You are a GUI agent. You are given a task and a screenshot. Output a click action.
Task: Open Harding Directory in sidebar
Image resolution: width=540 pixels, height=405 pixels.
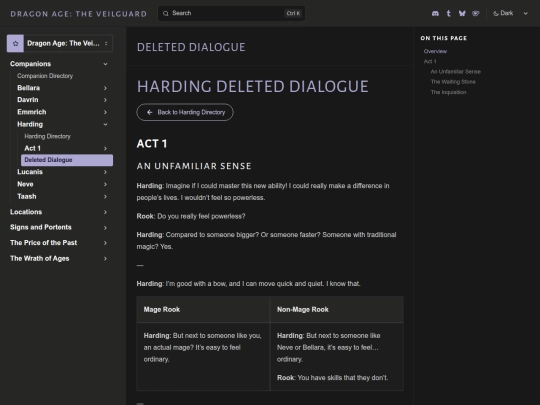point(48,136)
